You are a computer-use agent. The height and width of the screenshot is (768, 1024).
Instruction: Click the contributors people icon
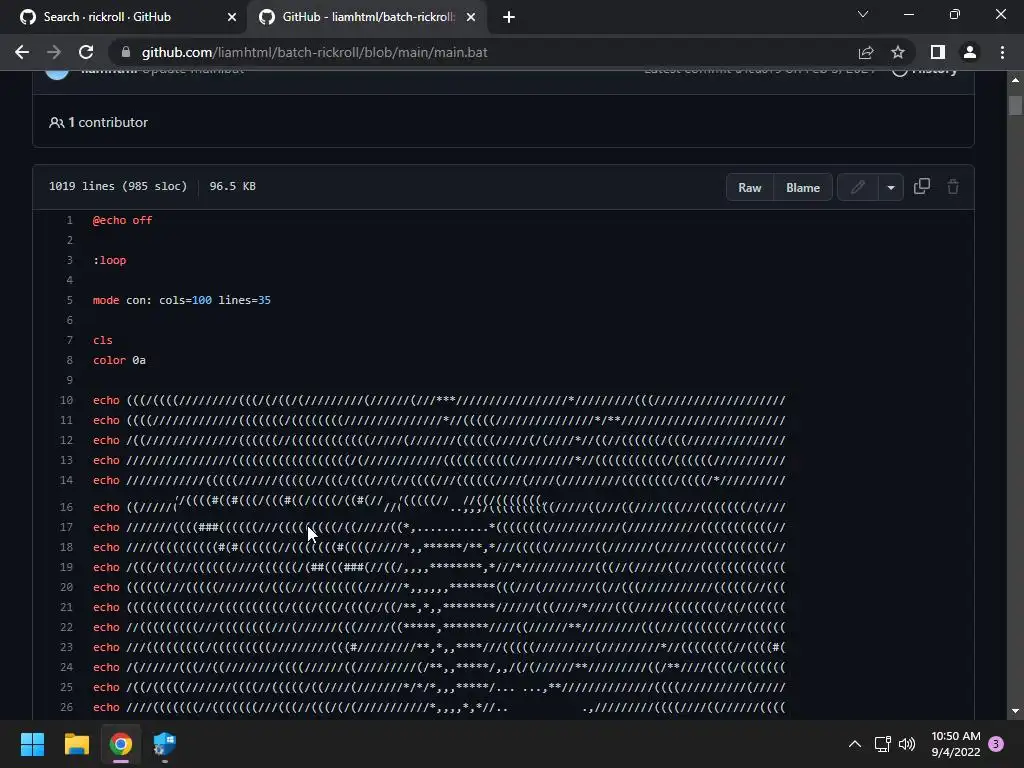(x=56, y=122)
